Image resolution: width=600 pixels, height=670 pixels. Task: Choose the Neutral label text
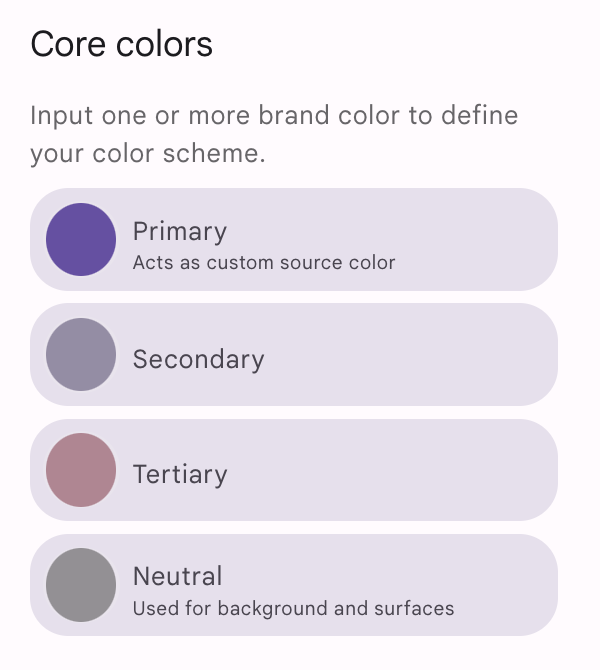point(178,576)
